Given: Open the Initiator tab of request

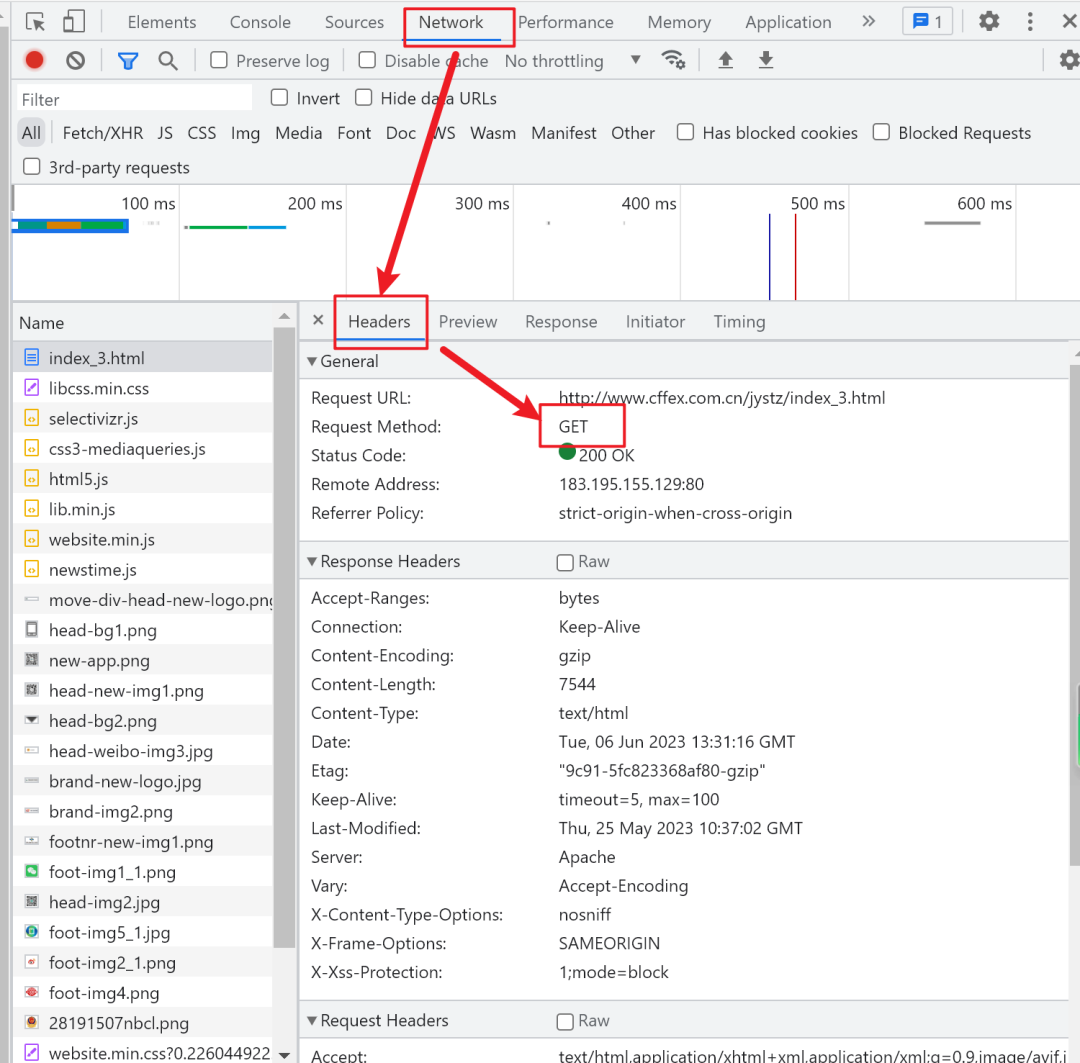Looking at the screenshot, I should coord(655,322).
